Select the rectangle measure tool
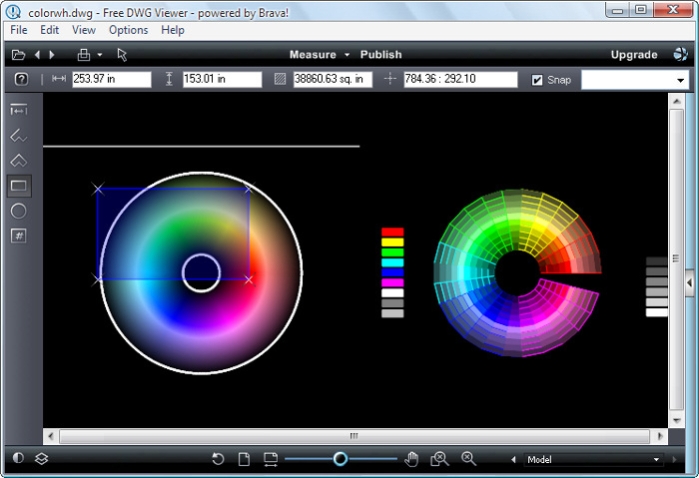Viewport: 699px width, 478px height. pyautogui.click(x=19, y=185)
